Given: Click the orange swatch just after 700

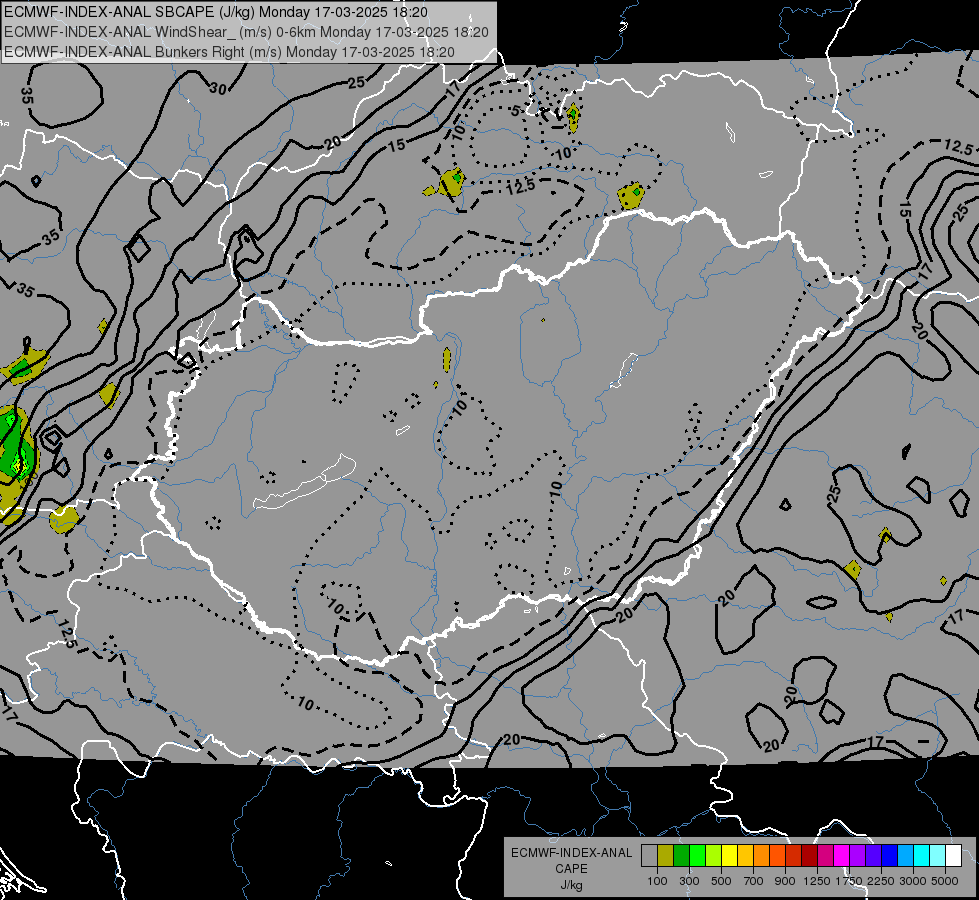Looking at the screenshot, I should (x=762, y=856).
